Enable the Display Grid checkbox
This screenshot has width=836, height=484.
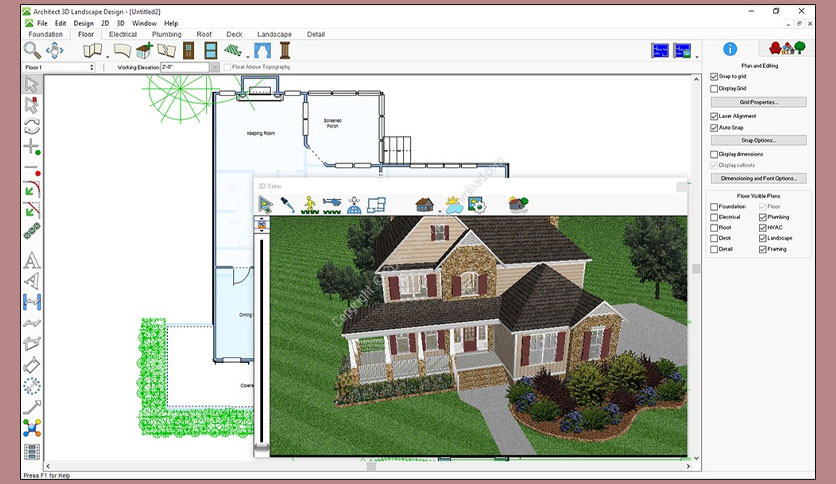click(x=714, y=89)
